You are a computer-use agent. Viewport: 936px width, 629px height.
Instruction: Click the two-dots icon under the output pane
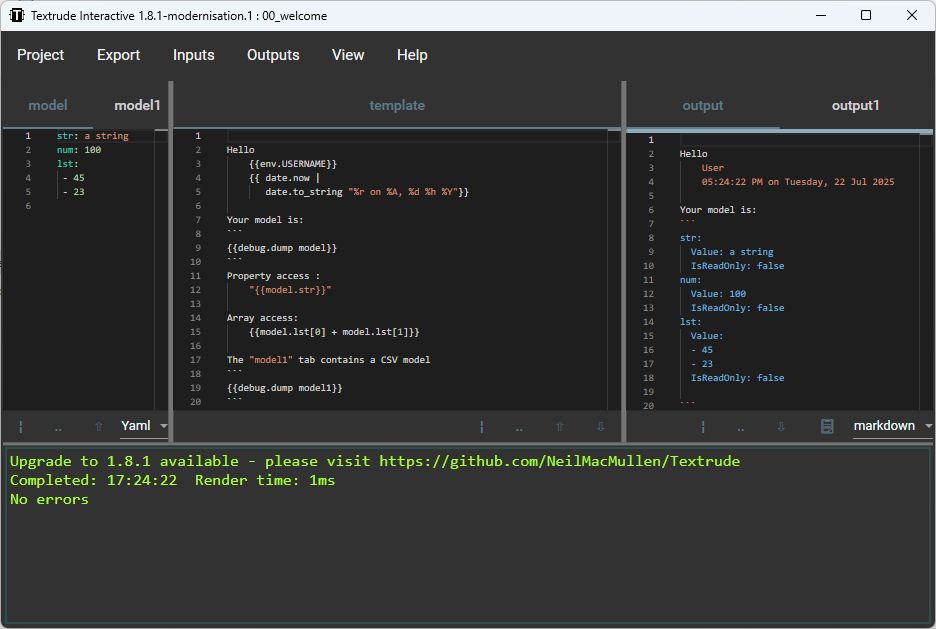click(740, 428)
